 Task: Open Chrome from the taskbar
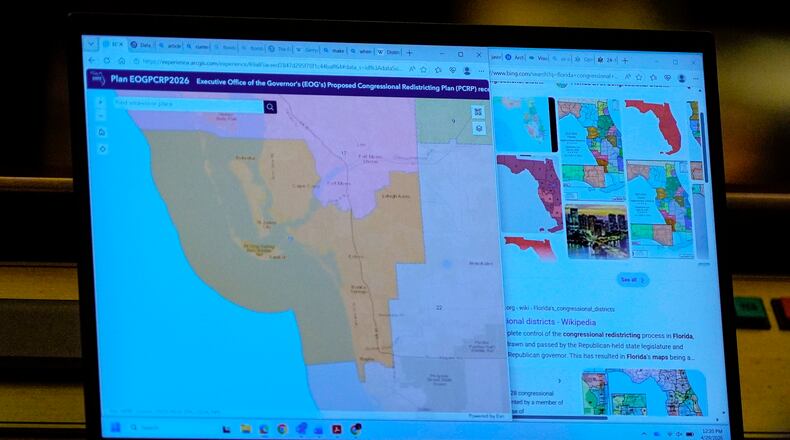(x=282, y=429)
